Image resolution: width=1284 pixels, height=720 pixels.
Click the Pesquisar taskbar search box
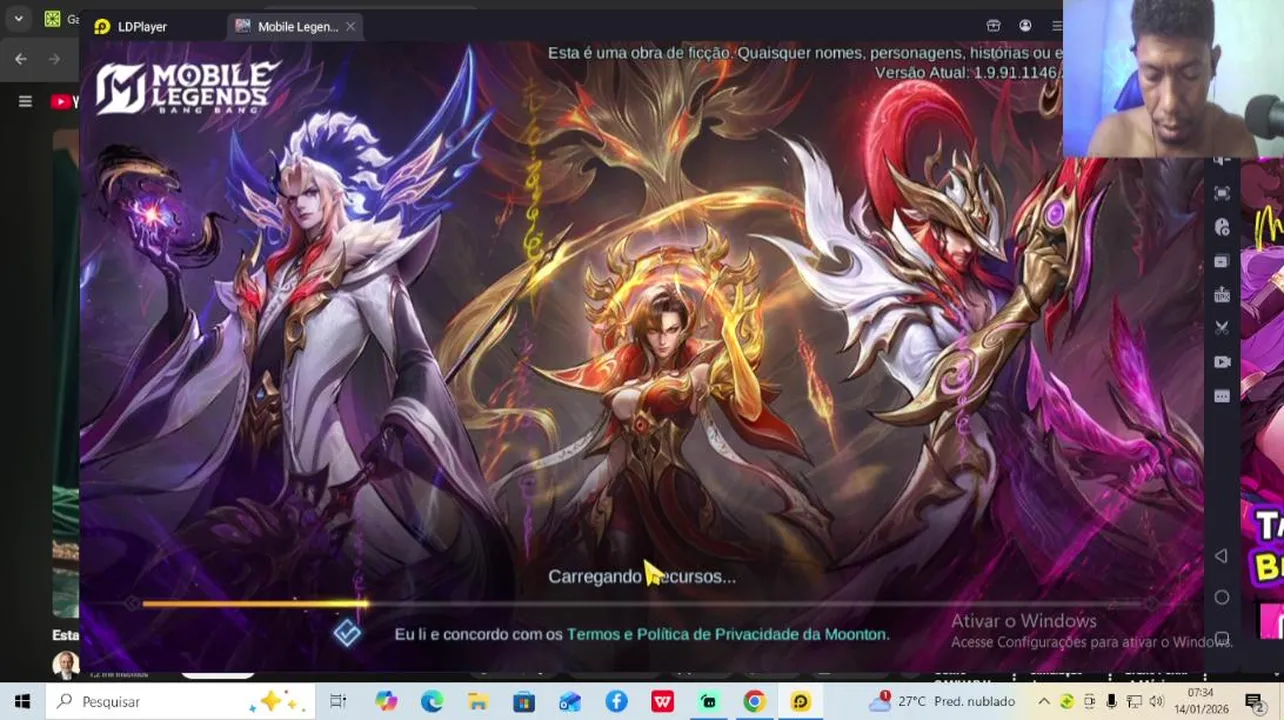click(x=180, y=701)
